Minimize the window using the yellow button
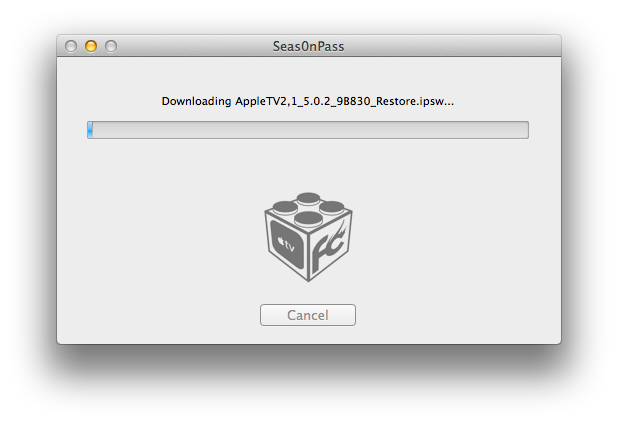618x423 pixels. [91, 46]
